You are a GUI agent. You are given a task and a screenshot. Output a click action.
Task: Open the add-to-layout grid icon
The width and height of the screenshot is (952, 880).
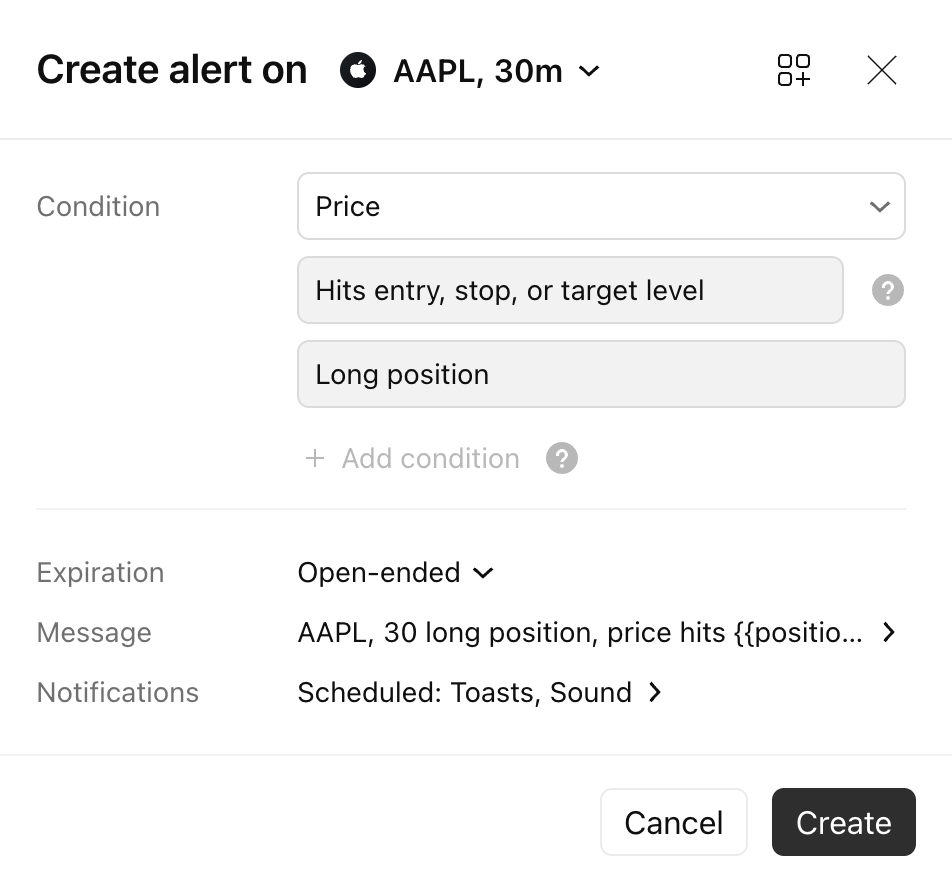coord(794,70)
